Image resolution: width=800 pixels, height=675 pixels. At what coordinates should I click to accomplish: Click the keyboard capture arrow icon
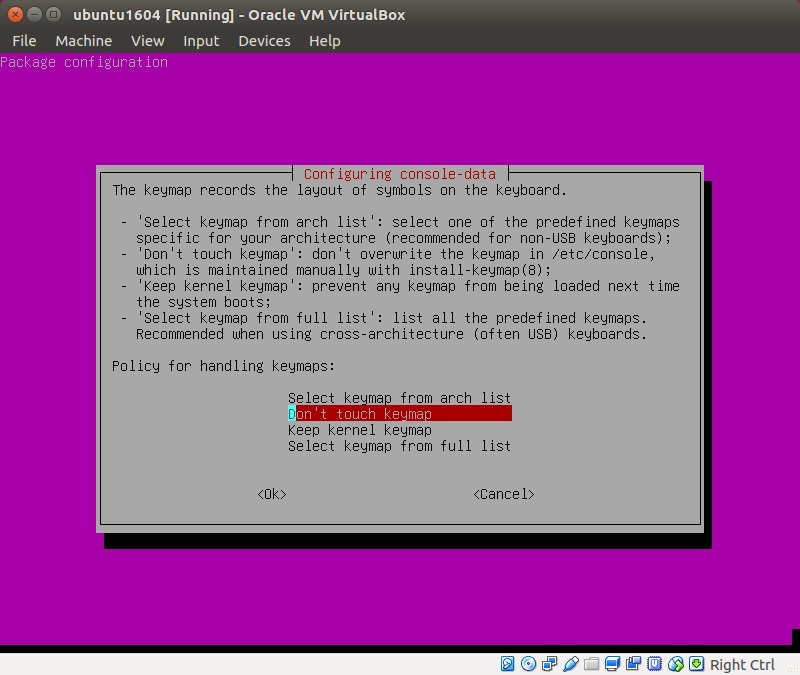[697, 664]
